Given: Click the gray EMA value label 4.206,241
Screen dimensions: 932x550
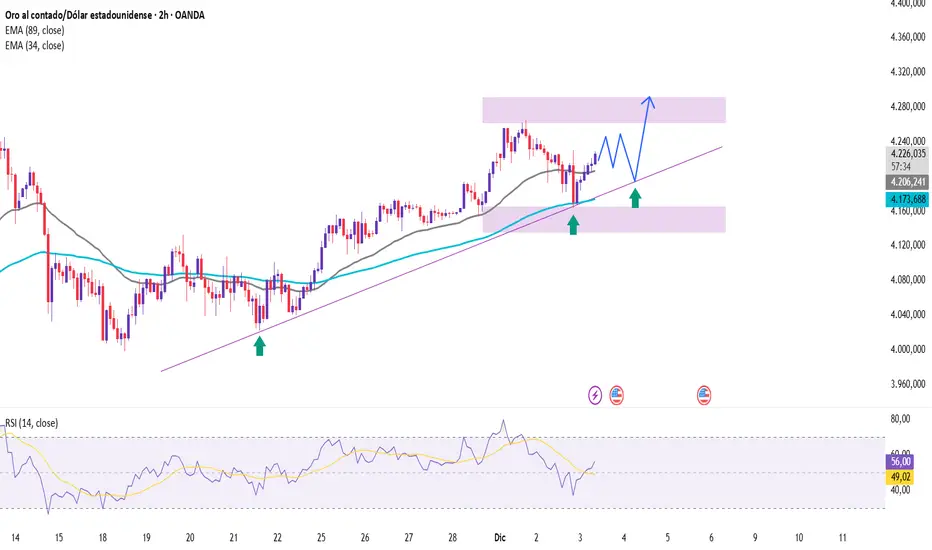Looking at the screenshot, I should (x=908, y=182).
